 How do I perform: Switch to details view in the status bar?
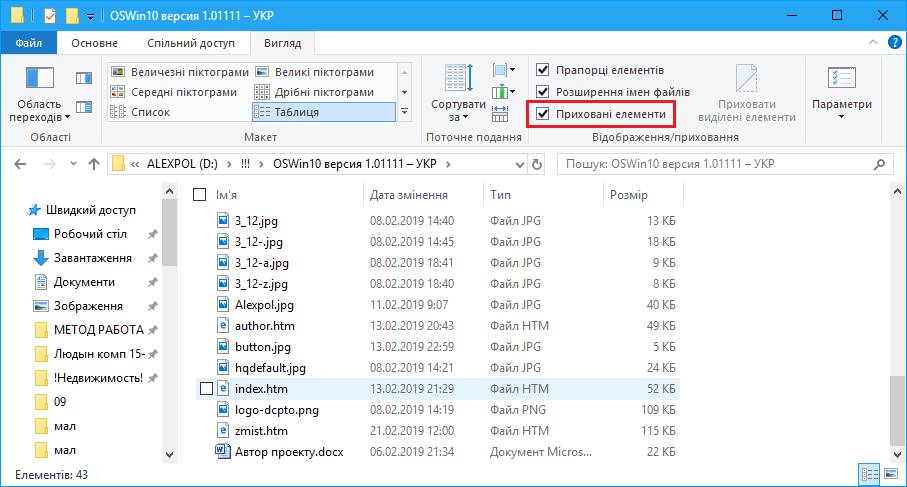pyautogui.click(x=870, y=475)
